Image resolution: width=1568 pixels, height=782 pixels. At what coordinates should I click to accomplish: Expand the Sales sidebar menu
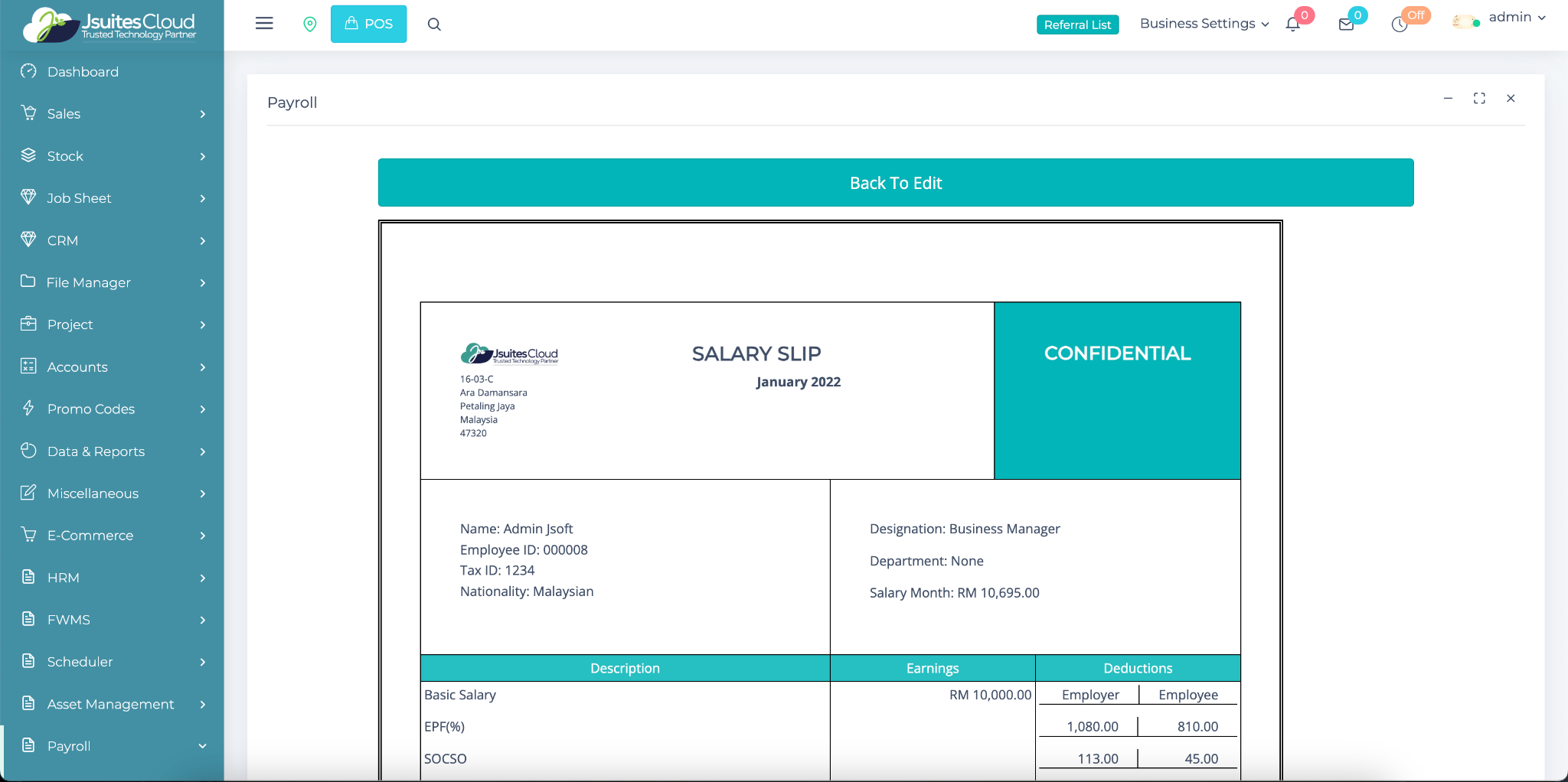pos(113,114)
